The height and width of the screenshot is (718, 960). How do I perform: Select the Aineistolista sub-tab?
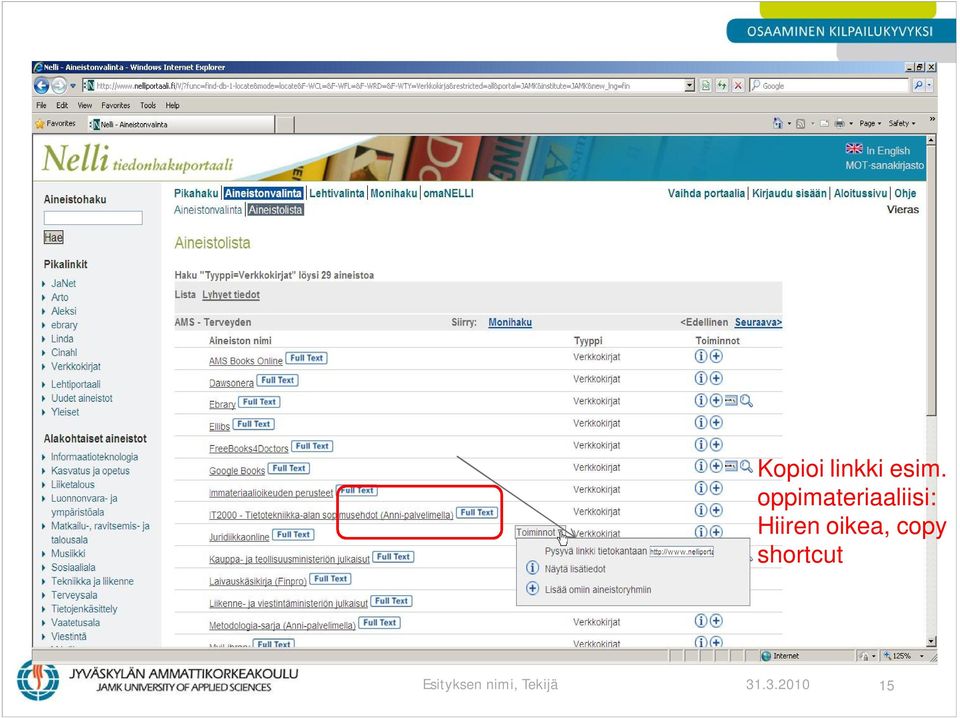(x=276, y=210)
